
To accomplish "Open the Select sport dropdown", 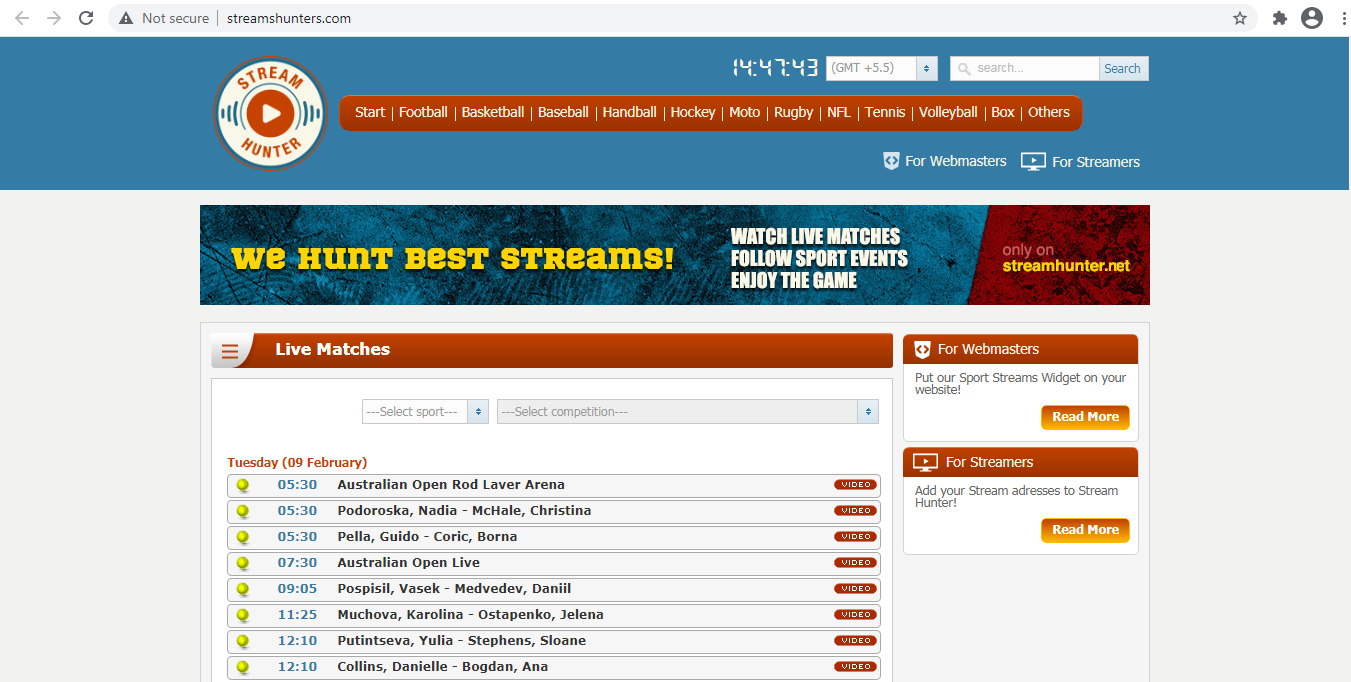I will click(425, 412).
